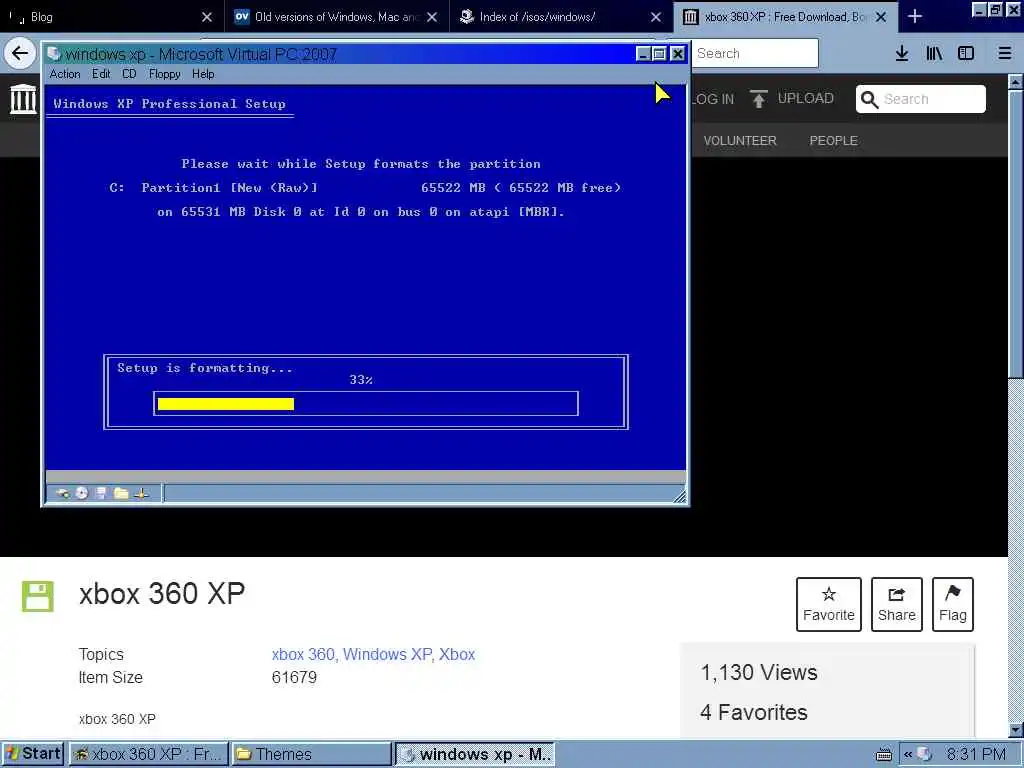Close the Old versions of Windows tab
This screenshot has width=1024, height=768.
click(x=432, y=17)
